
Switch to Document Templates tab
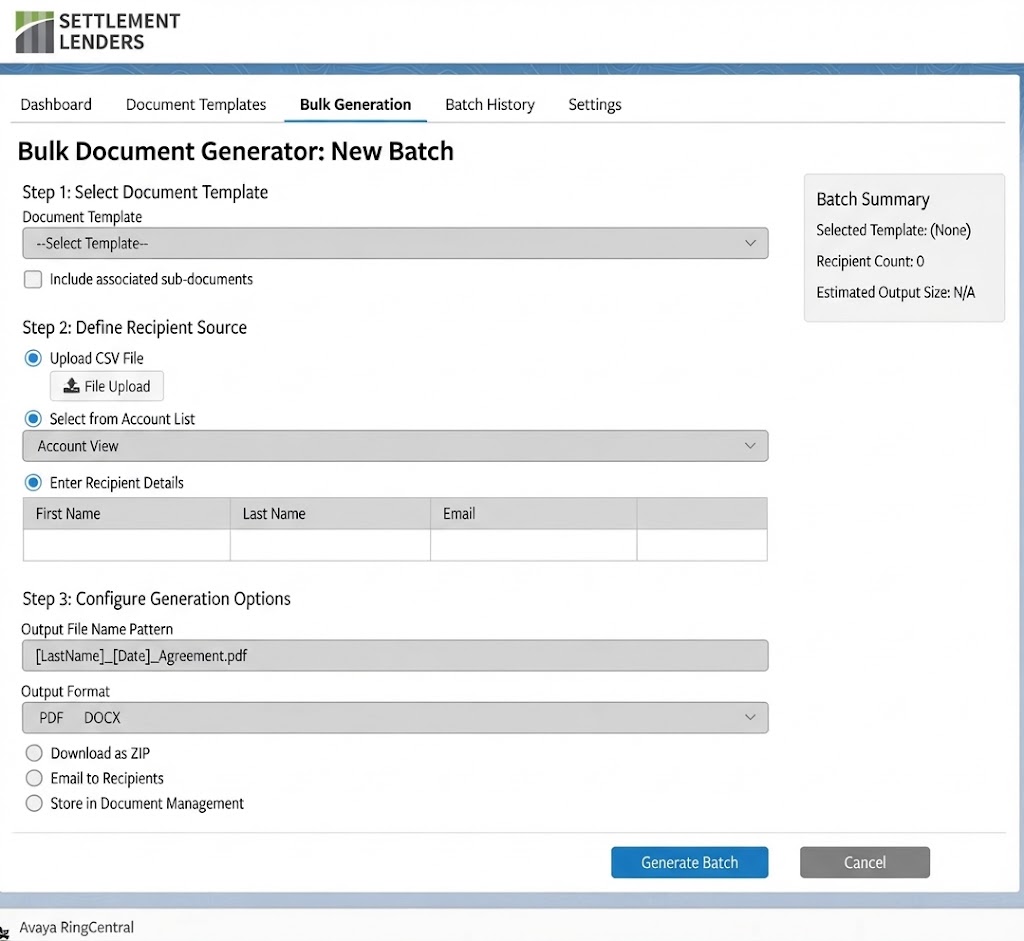196,104
